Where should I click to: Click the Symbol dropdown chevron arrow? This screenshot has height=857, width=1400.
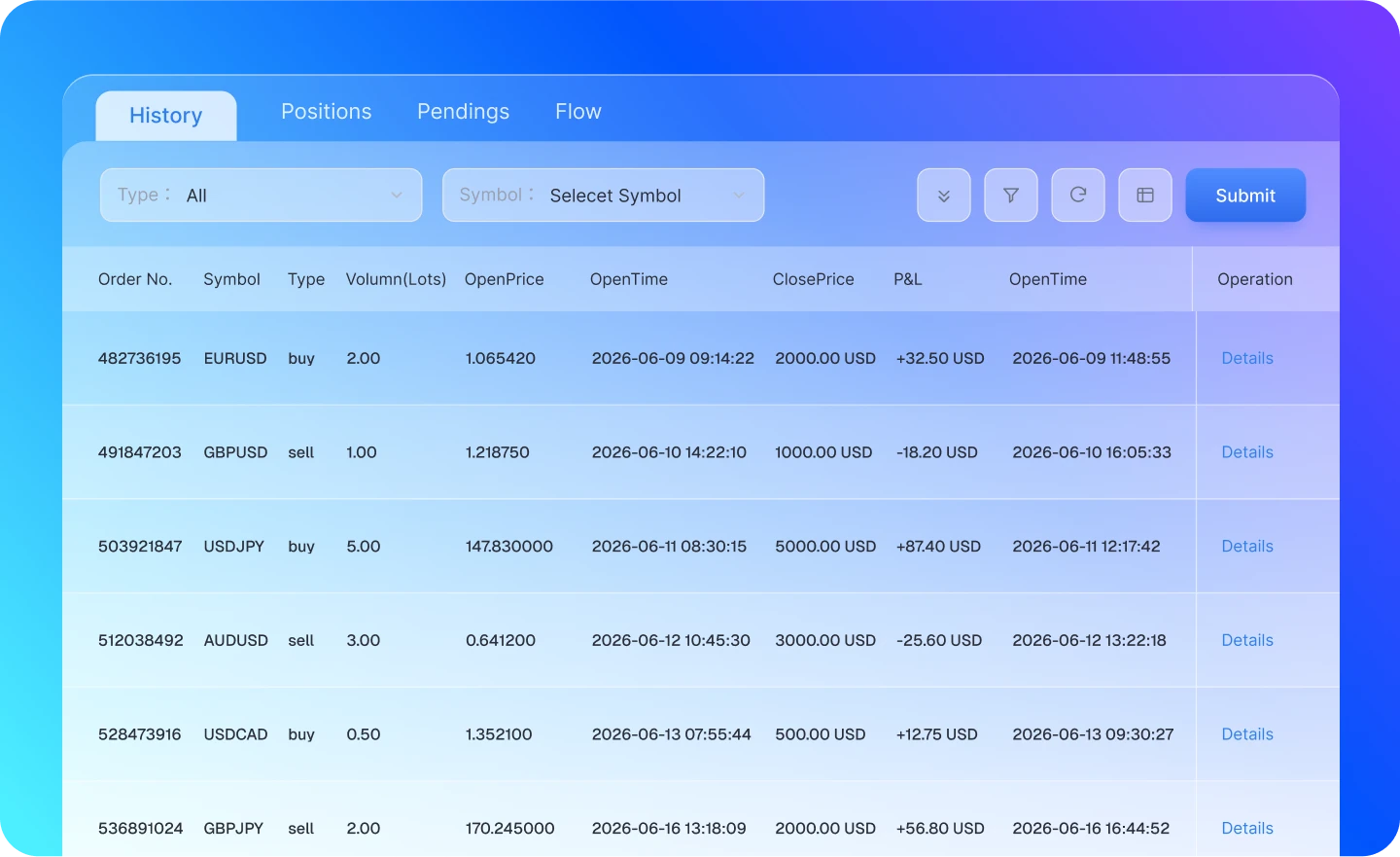(739, 196)
